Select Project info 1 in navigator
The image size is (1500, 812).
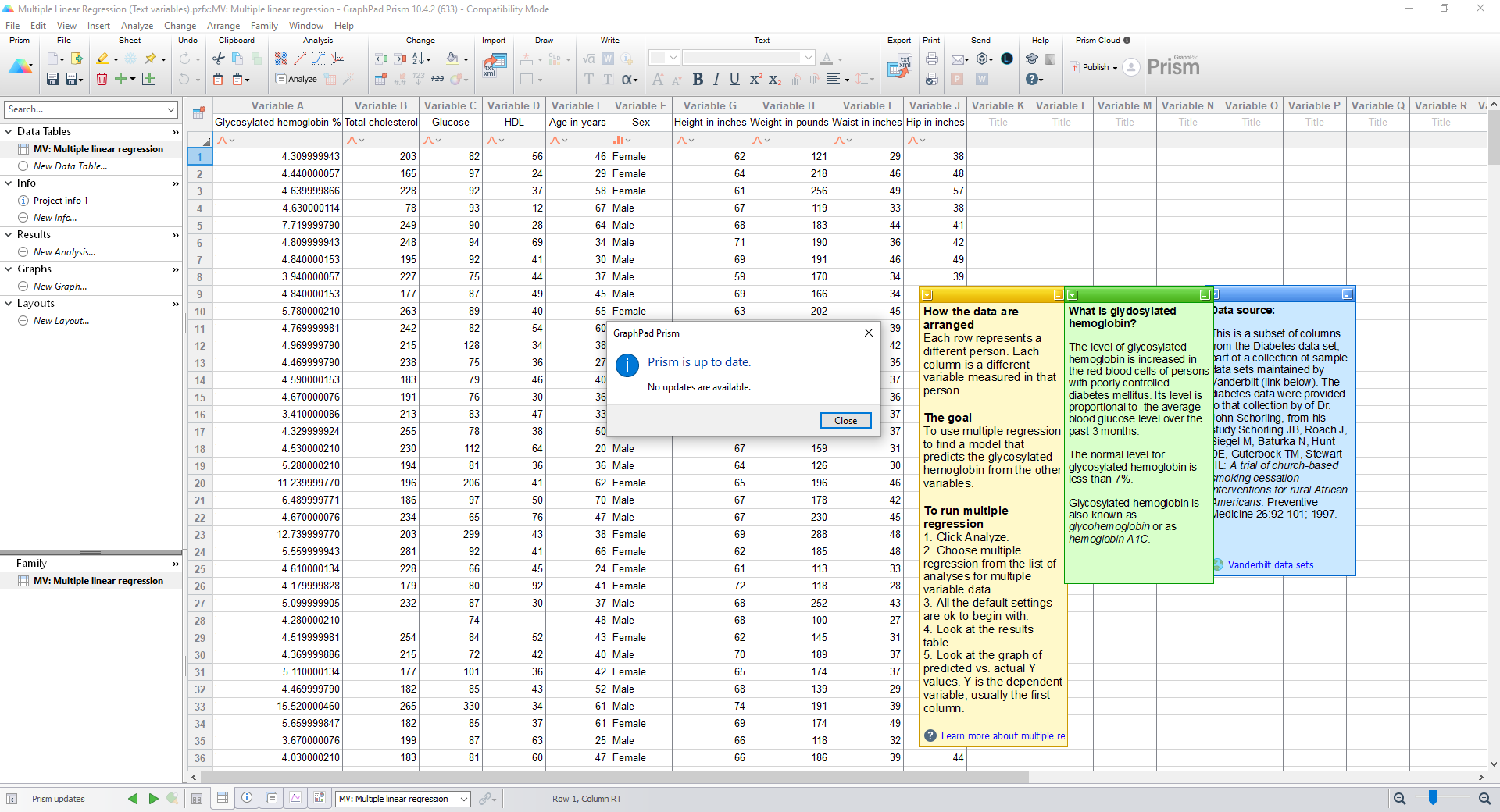pos(60,200)
